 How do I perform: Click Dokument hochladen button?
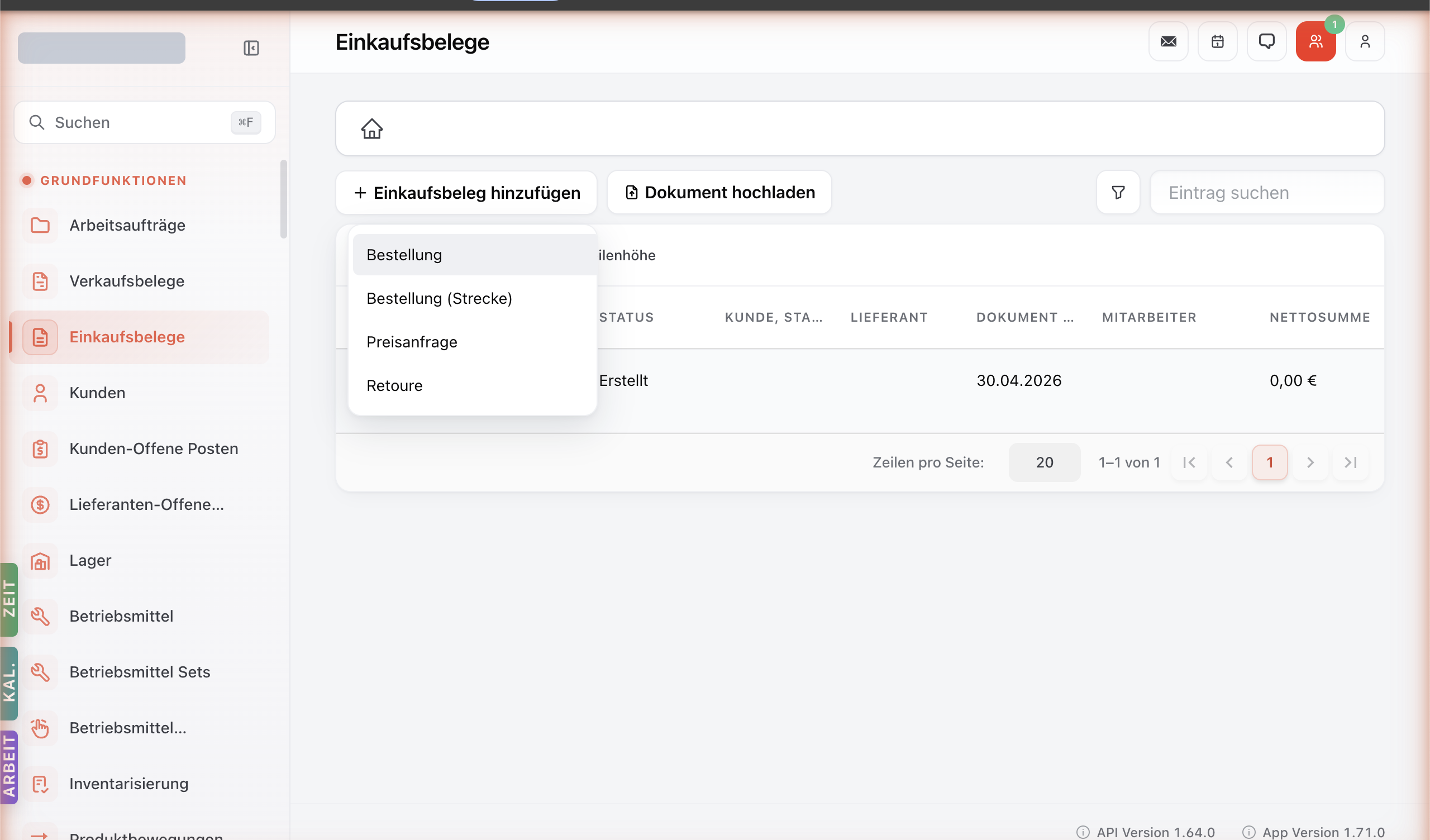click(719, 192)
